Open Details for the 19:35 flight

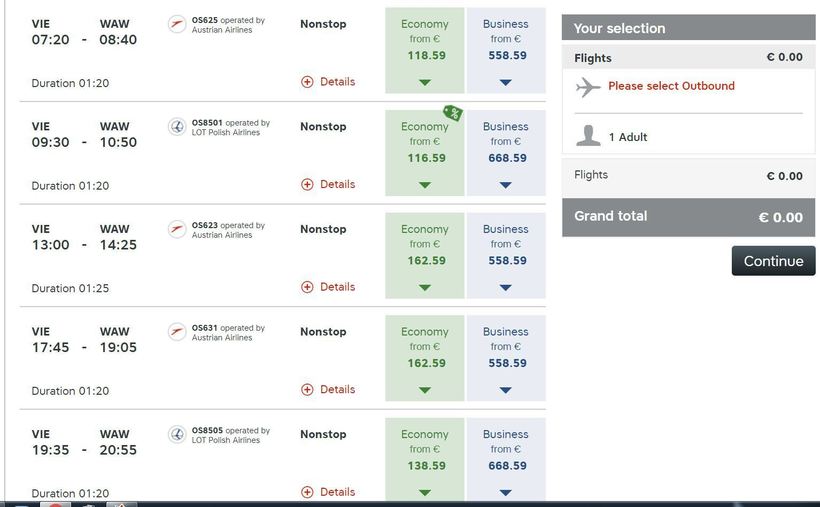click(x=337, y=492)
